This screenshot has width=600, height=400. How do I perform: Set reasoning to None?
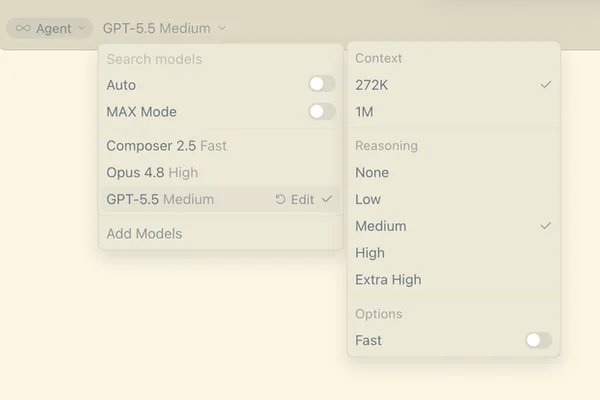tap(454, 173)
